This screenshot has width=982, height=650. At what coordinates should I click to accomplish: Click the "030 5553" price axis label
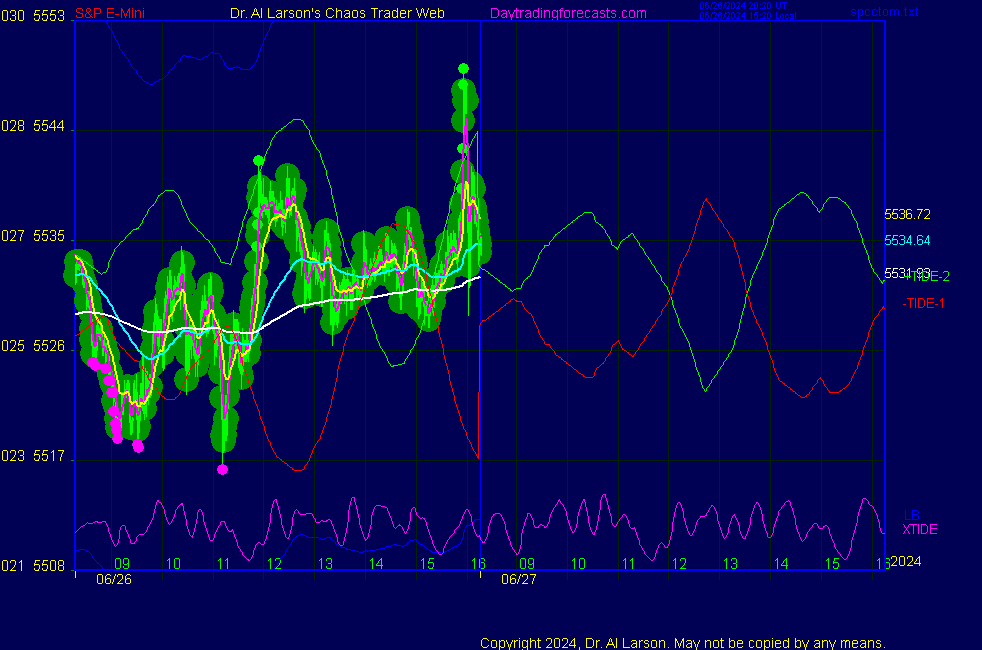(x=33, y=16)
